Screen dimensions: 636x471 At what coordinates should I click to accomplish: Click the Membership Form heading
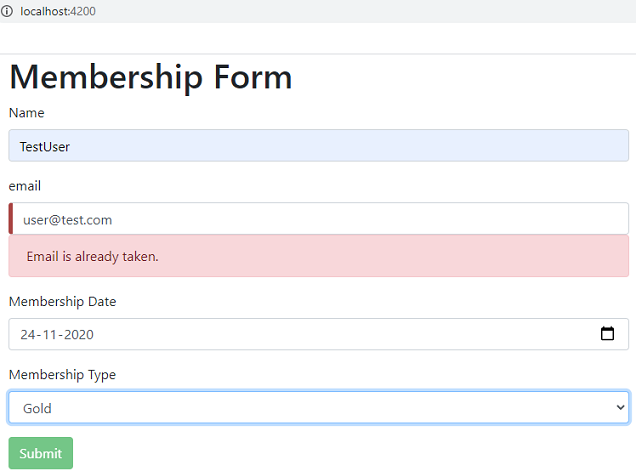[x=151, y=77]
